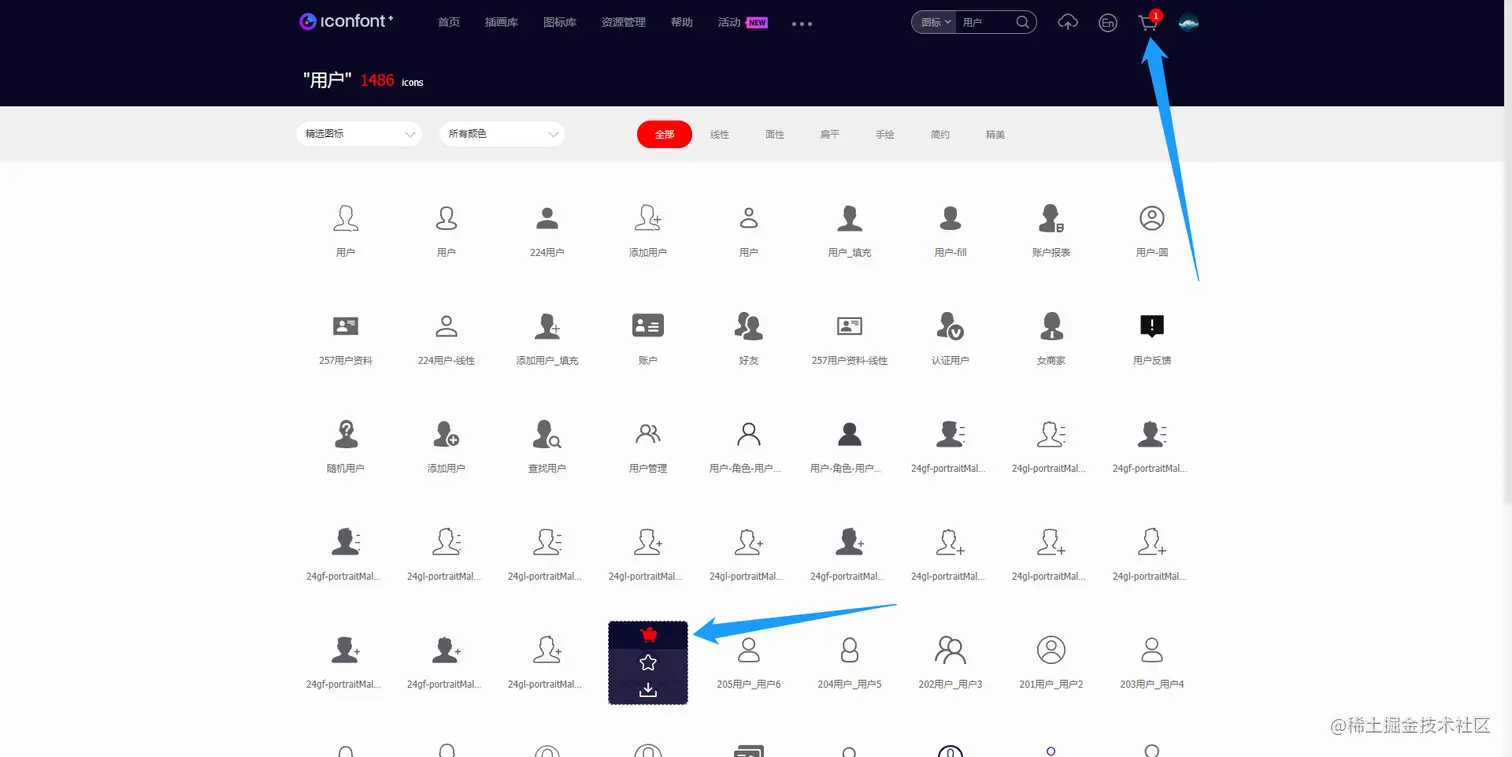The height and width of the screenshot is (757, 1512).
Task: Filter by 简约 style
Action: click(940, 134)
